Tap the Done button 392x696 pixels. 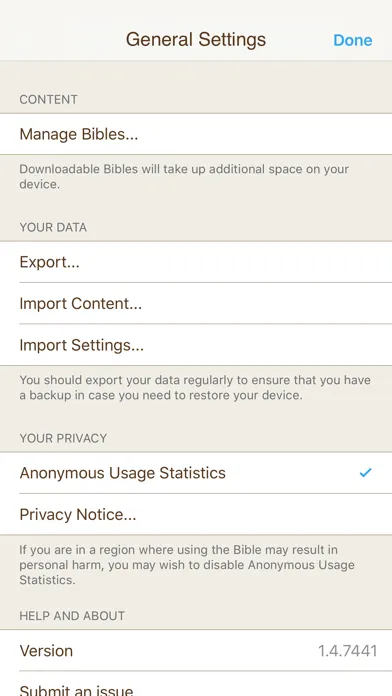352,40
